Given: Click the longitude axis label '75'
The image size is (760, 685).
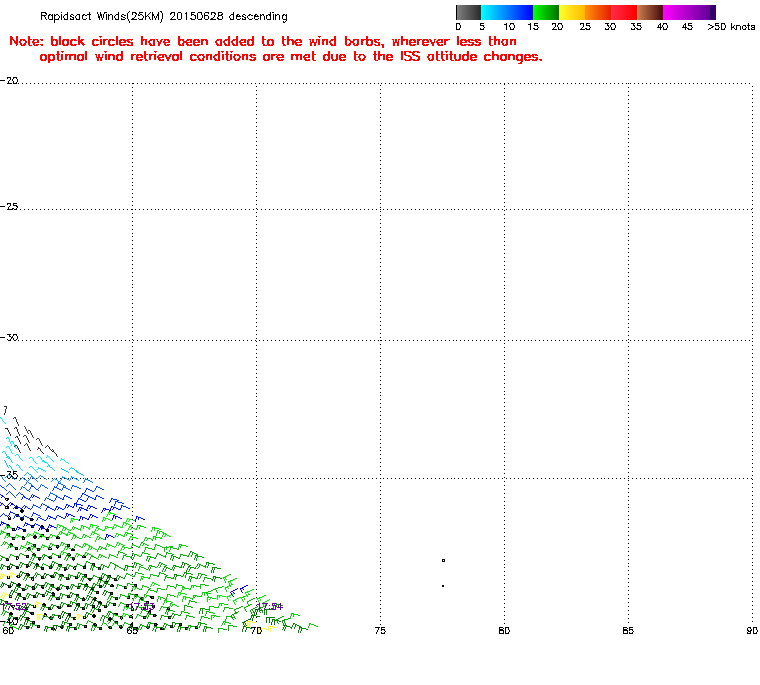Looking at the screenshot, I should click(380, 630).
